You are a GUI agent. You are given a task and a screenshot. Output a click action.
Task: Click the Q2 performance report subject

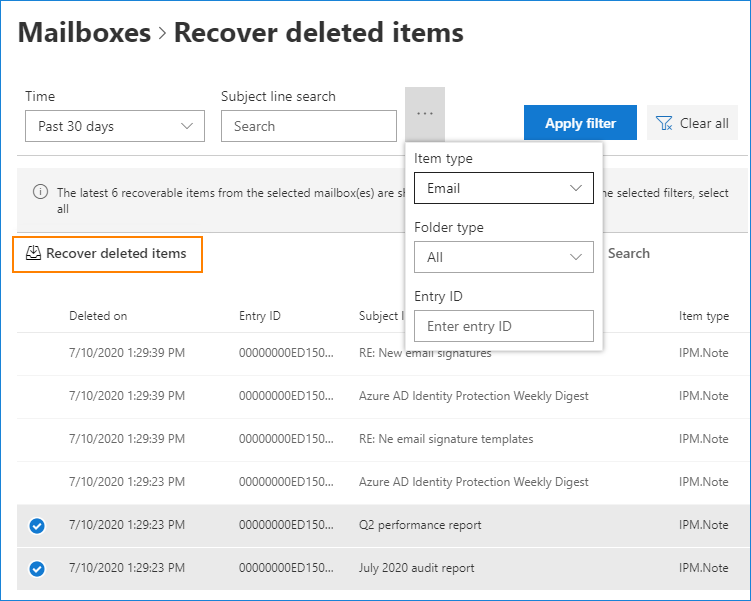pos(420,525)
